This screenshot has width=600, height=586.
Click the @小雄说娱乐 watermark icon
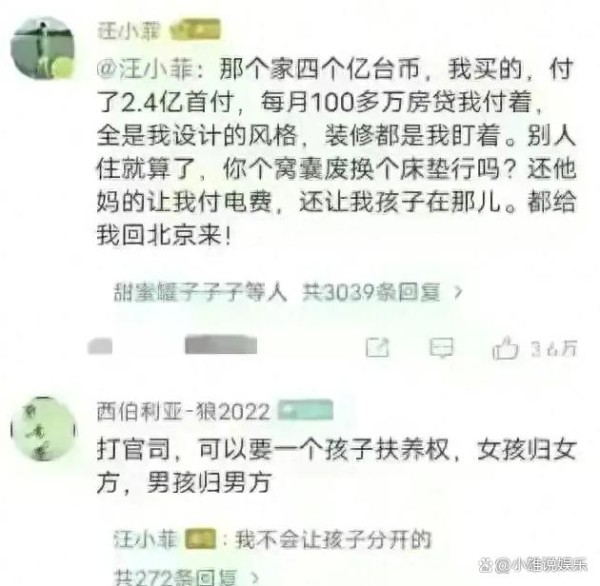click(486, 565)
